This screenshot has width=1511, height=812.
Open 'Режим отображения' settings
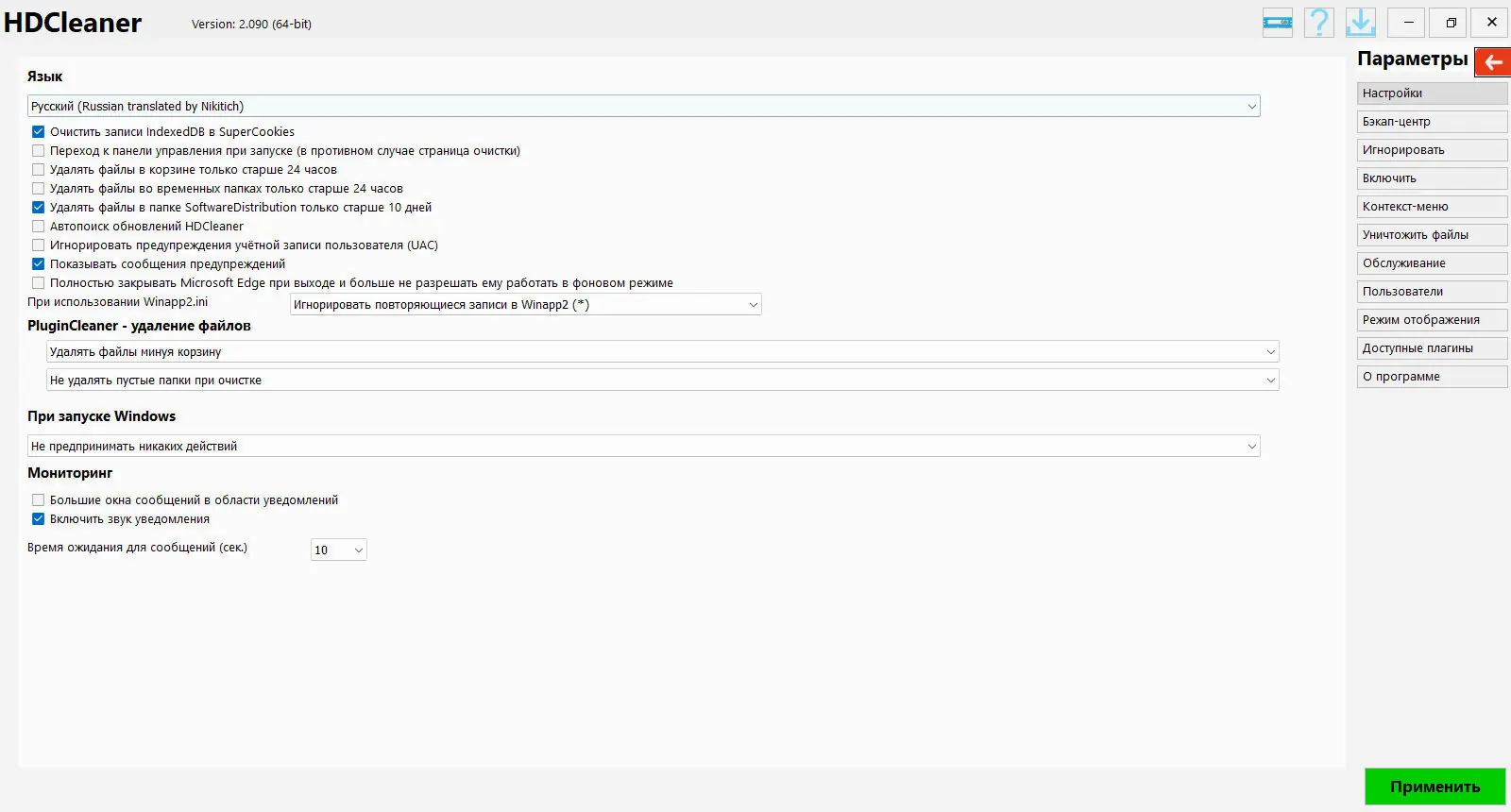click(1432, 320)
